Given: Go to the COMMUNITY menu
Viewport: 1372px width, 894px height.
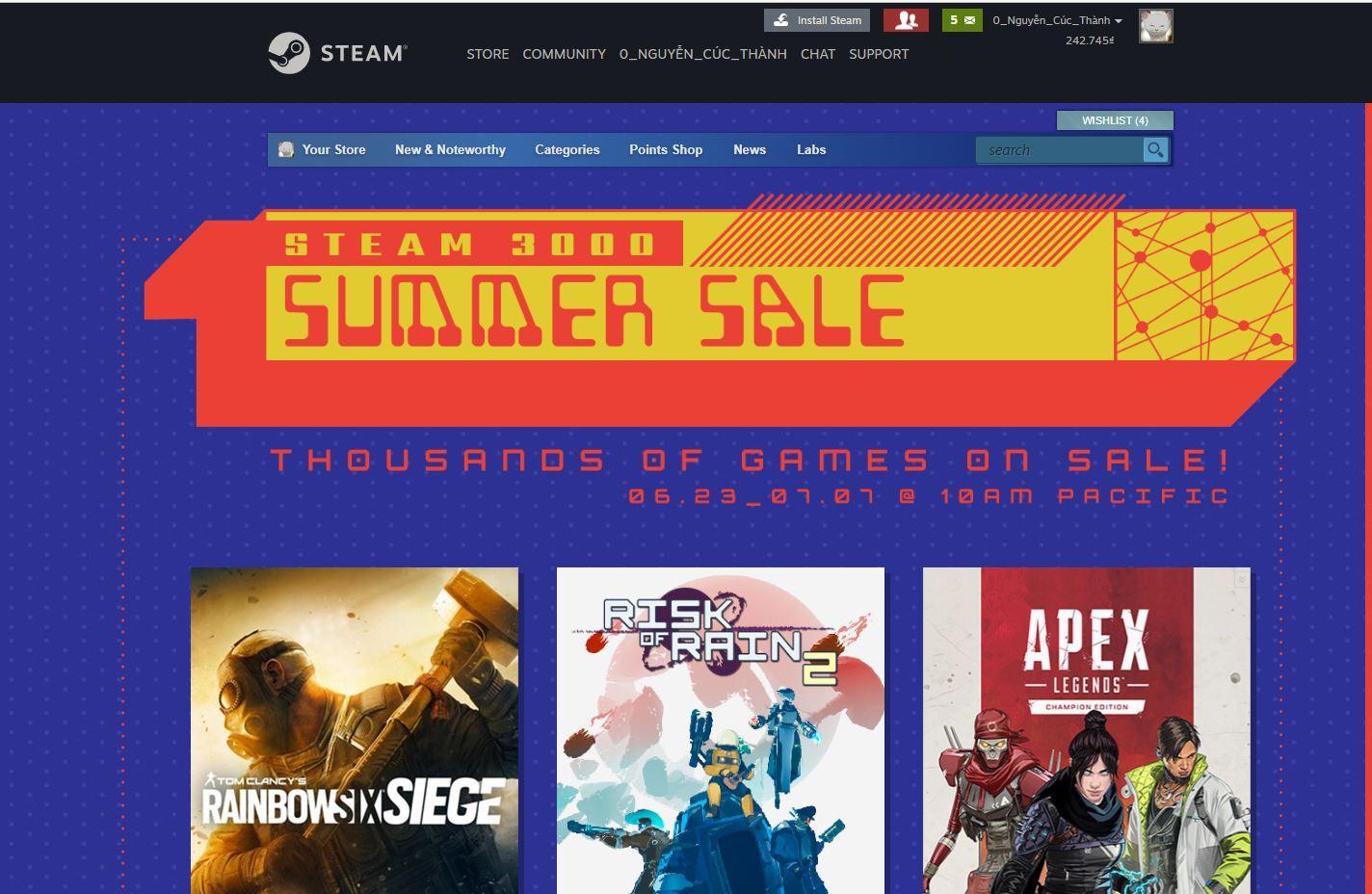Looking at the screenshot, I should [x=564, y=54].
